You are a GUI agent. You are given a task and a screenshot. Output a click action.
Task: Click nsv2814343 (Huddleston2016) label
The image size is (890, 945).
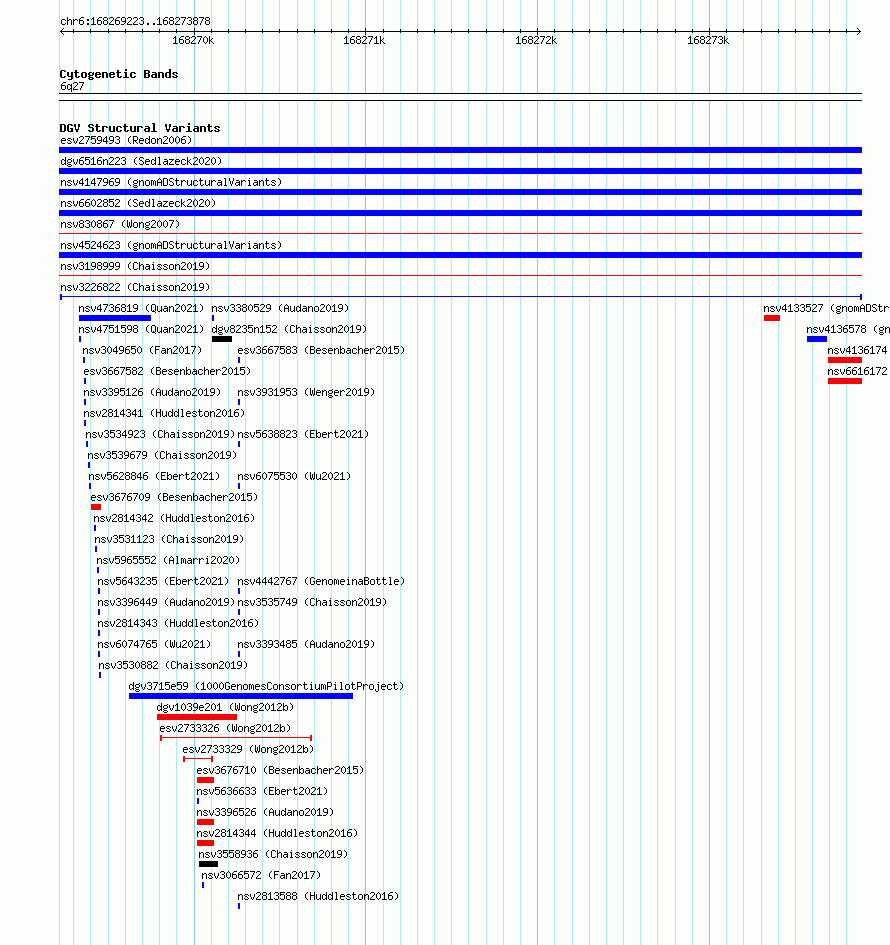178,624
